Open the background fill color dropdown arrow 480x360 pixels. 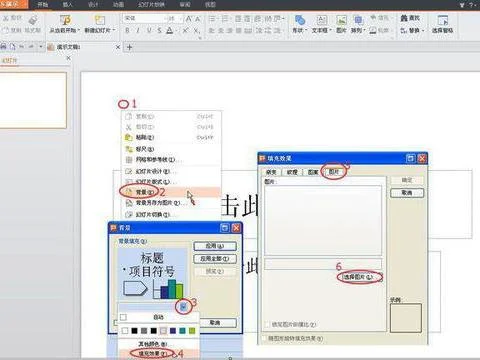[x=183, y=306]
